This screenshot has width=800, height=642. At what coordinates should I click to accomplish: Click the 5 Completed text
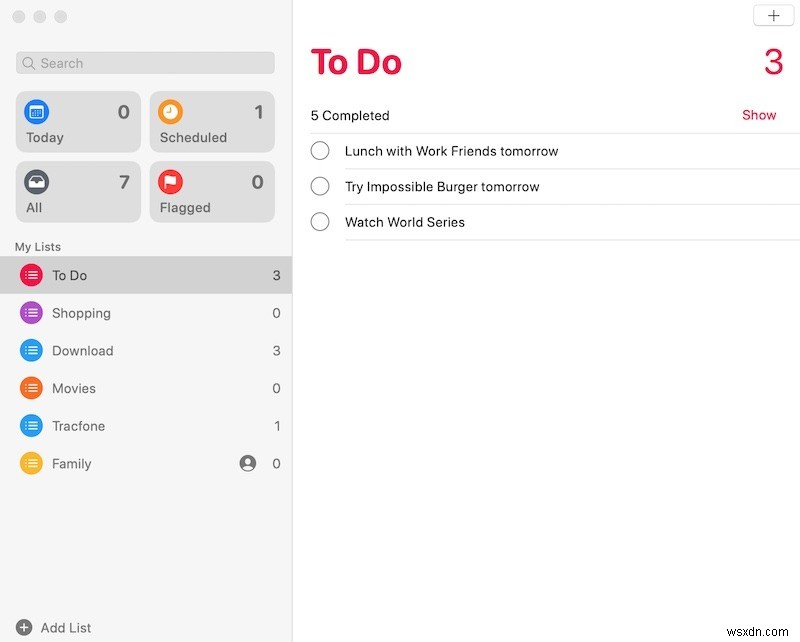click(350, 116)
